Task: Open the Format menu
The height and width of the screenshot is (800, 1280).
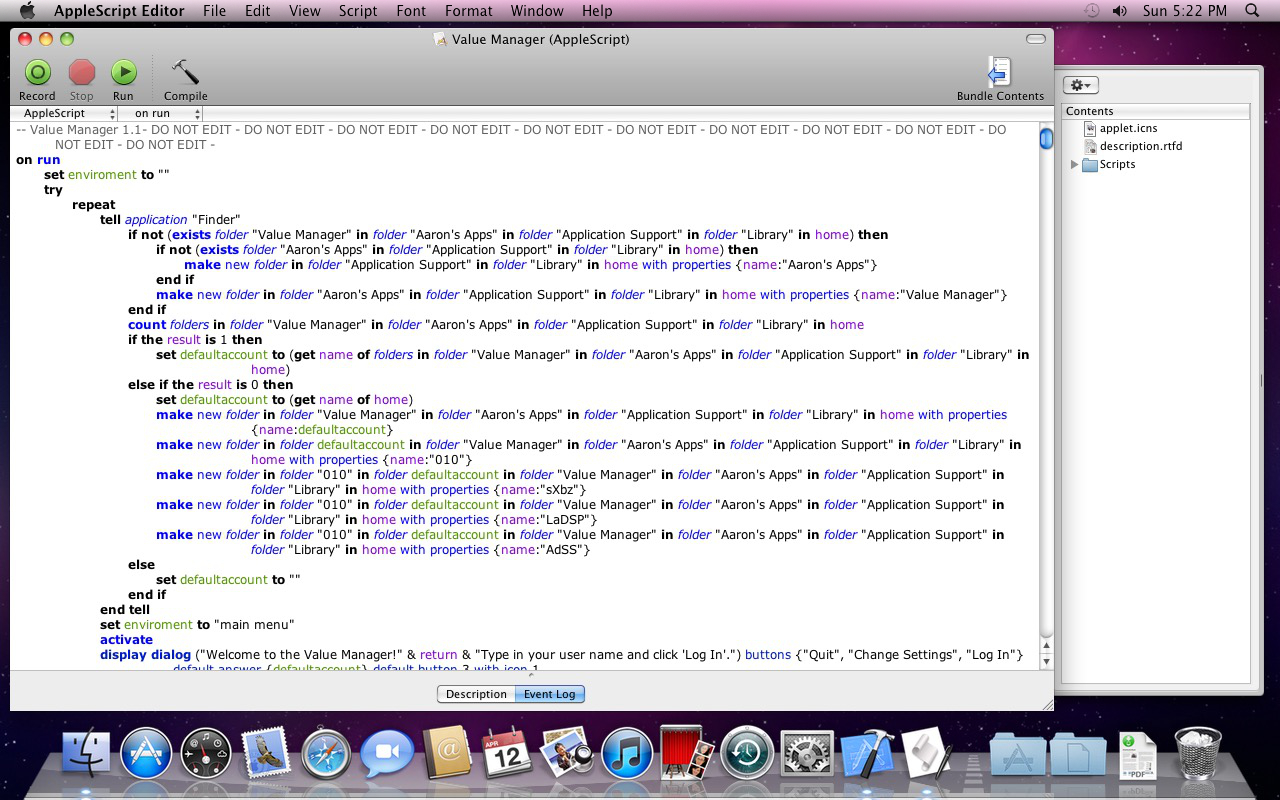Action: pyautogui.click(x=468, y=11)
